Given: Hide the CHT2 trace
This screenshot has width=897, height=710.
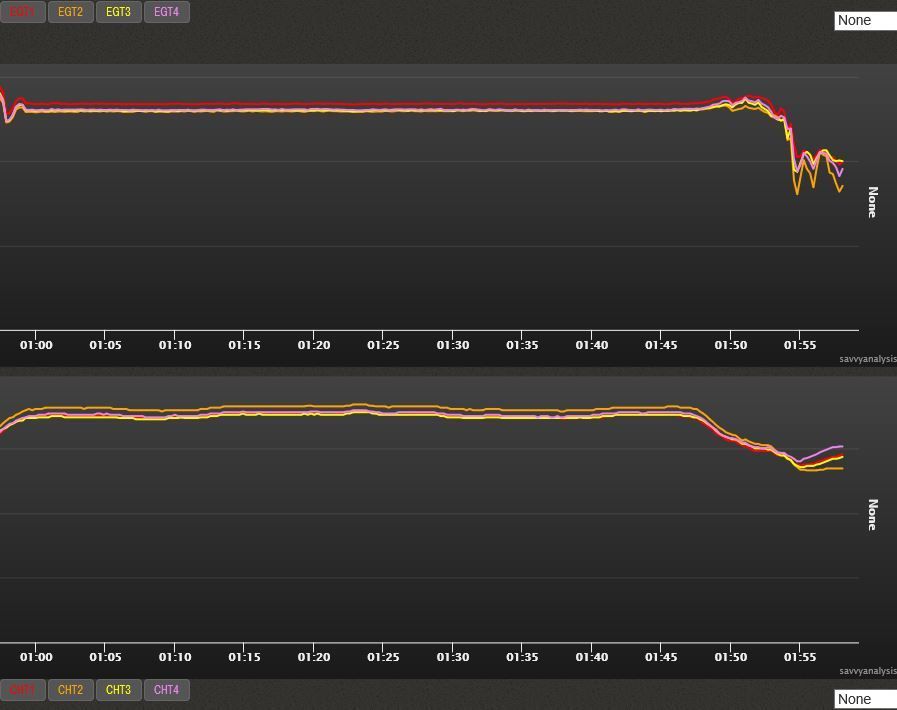Looking at the screenshot, I should pyautogui.click(x=70, y=690).
